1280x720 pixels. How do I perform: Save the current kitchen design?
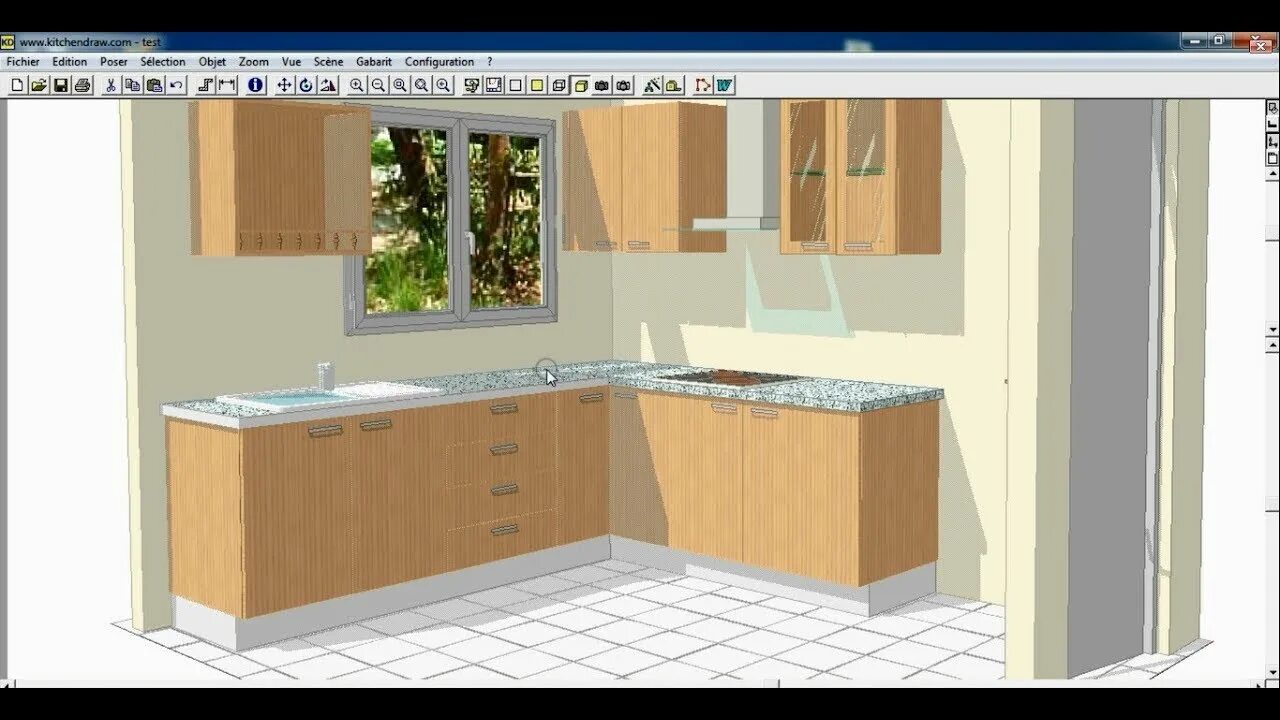(60, 85)
